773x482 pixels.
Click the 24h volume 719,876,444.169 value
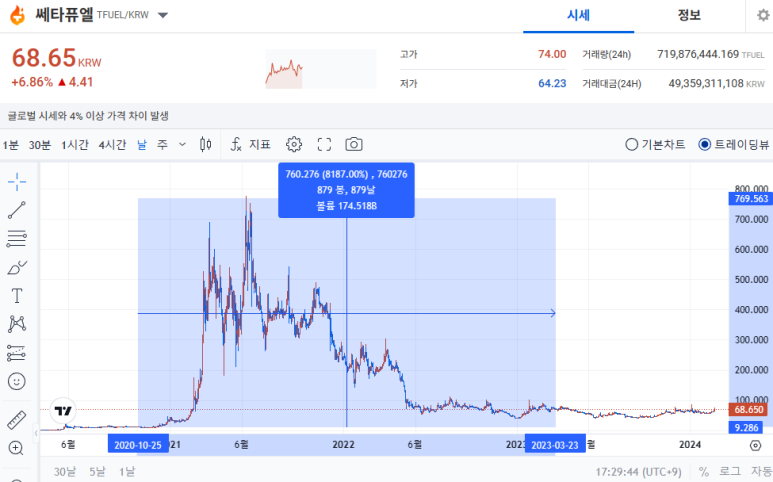[x=698, y=54]
